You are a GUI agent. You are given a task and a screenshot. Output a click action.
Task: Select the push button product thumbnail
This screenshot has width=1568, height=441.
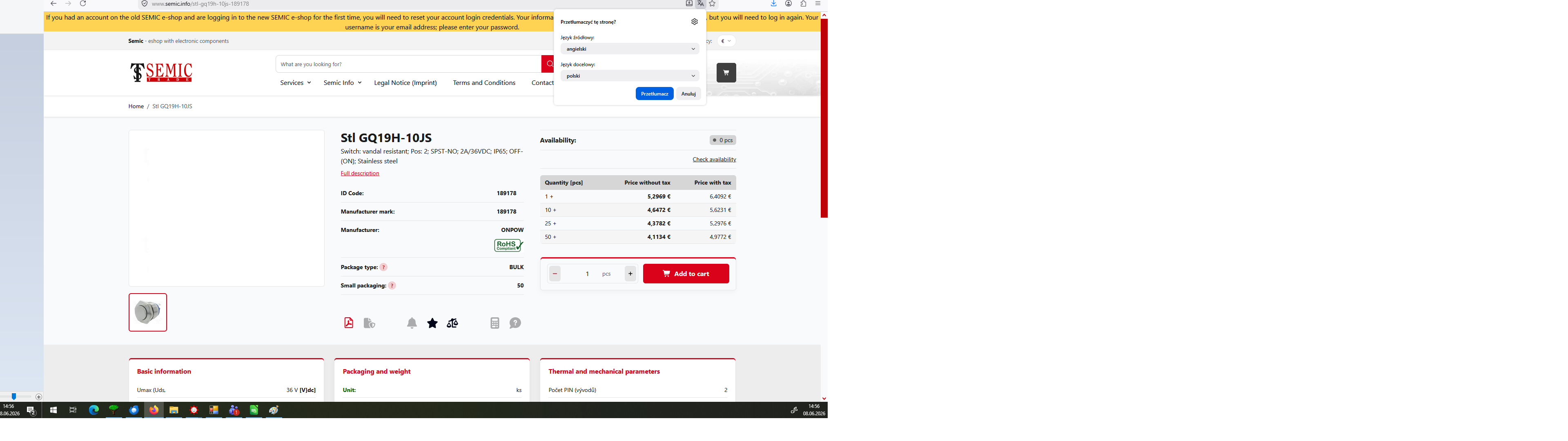tap(148, 312)
